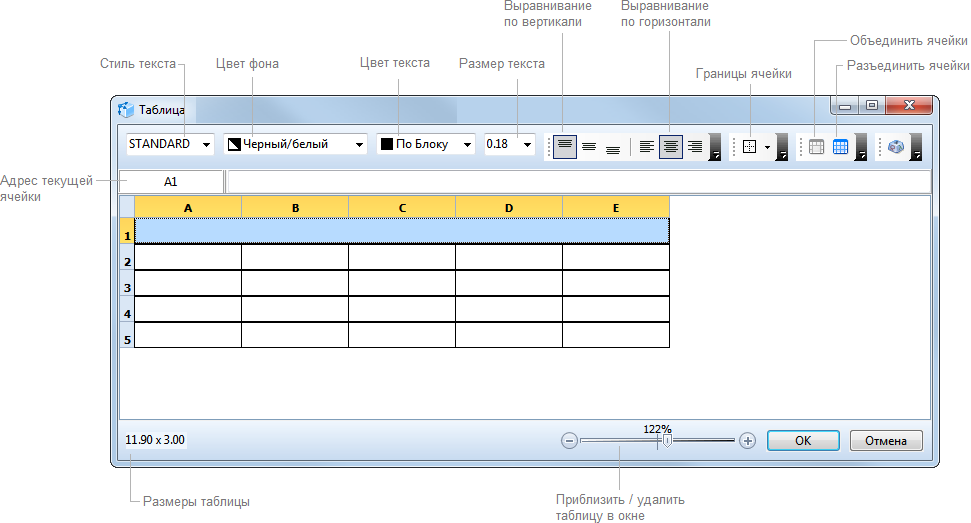Image resolution: width=971 pixels, height=523 pixels.
Task: Unmerge cells with blue grid icon
Action: click(x=840, y=147)
